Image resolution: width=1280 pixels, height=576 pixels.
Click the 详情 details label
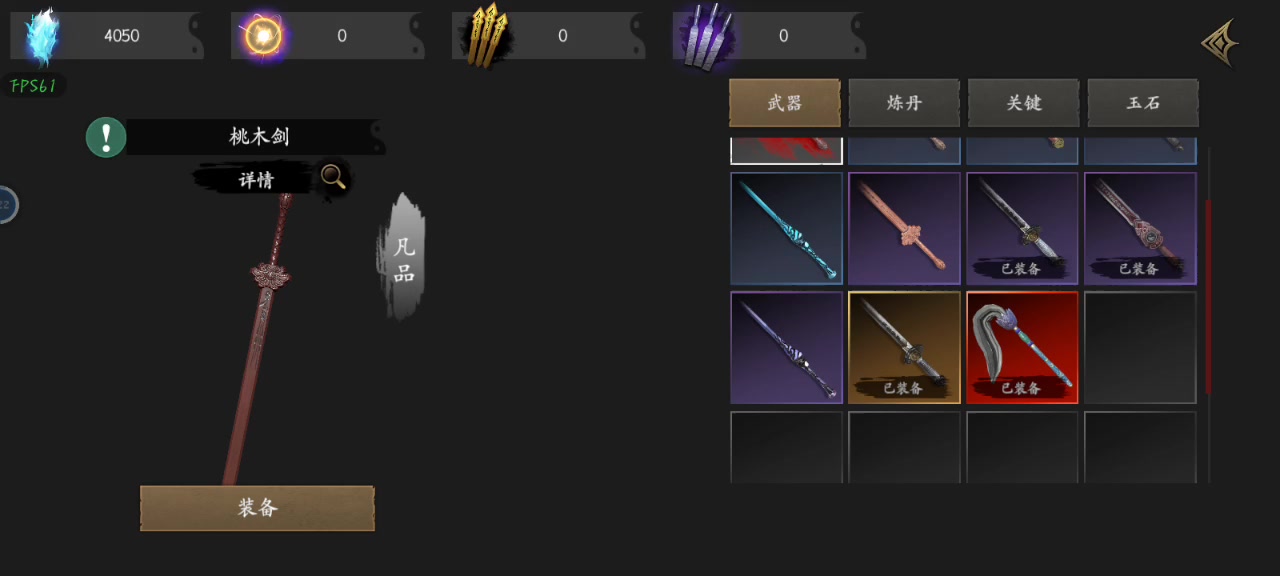[x=256, y=180]
